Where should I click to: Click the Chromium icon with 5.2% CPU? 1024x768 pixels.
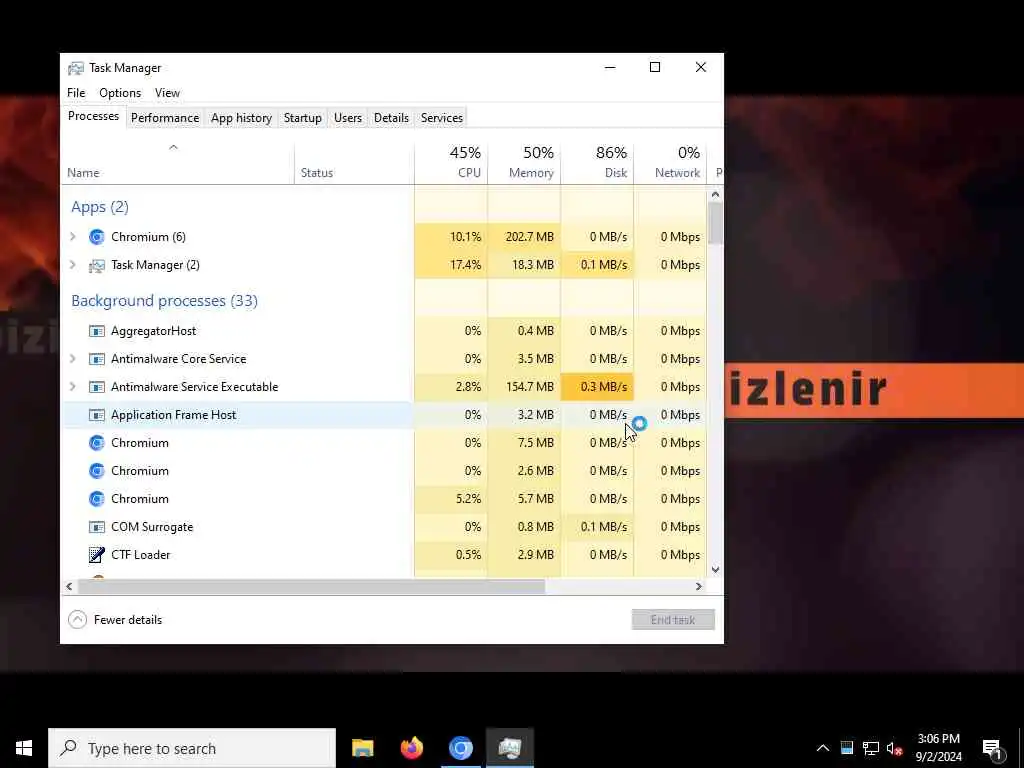[97, 499]
